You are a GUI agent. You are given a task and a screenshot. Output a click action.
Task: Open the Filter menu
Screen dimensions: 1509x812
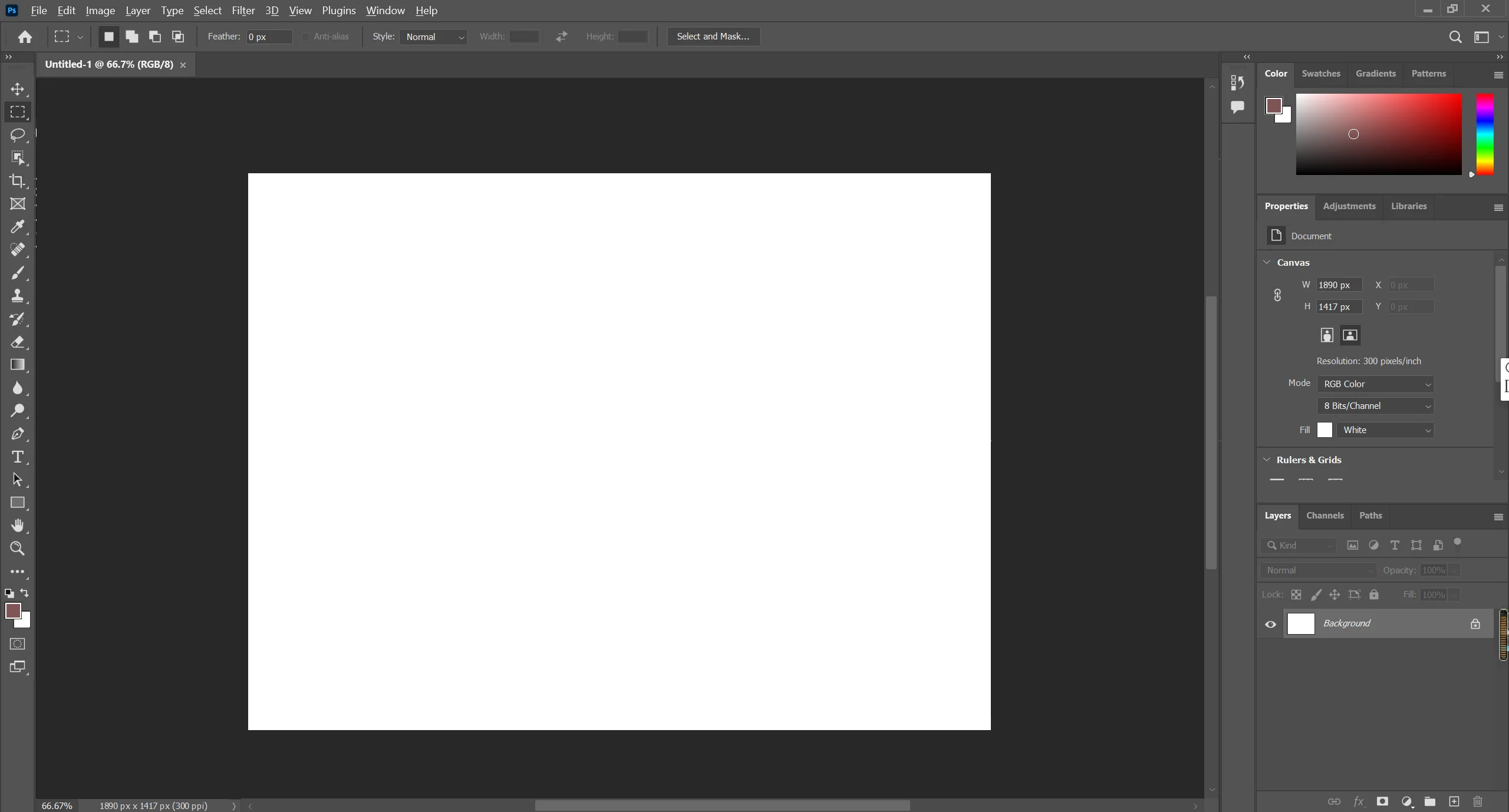(x=243, y=11)
